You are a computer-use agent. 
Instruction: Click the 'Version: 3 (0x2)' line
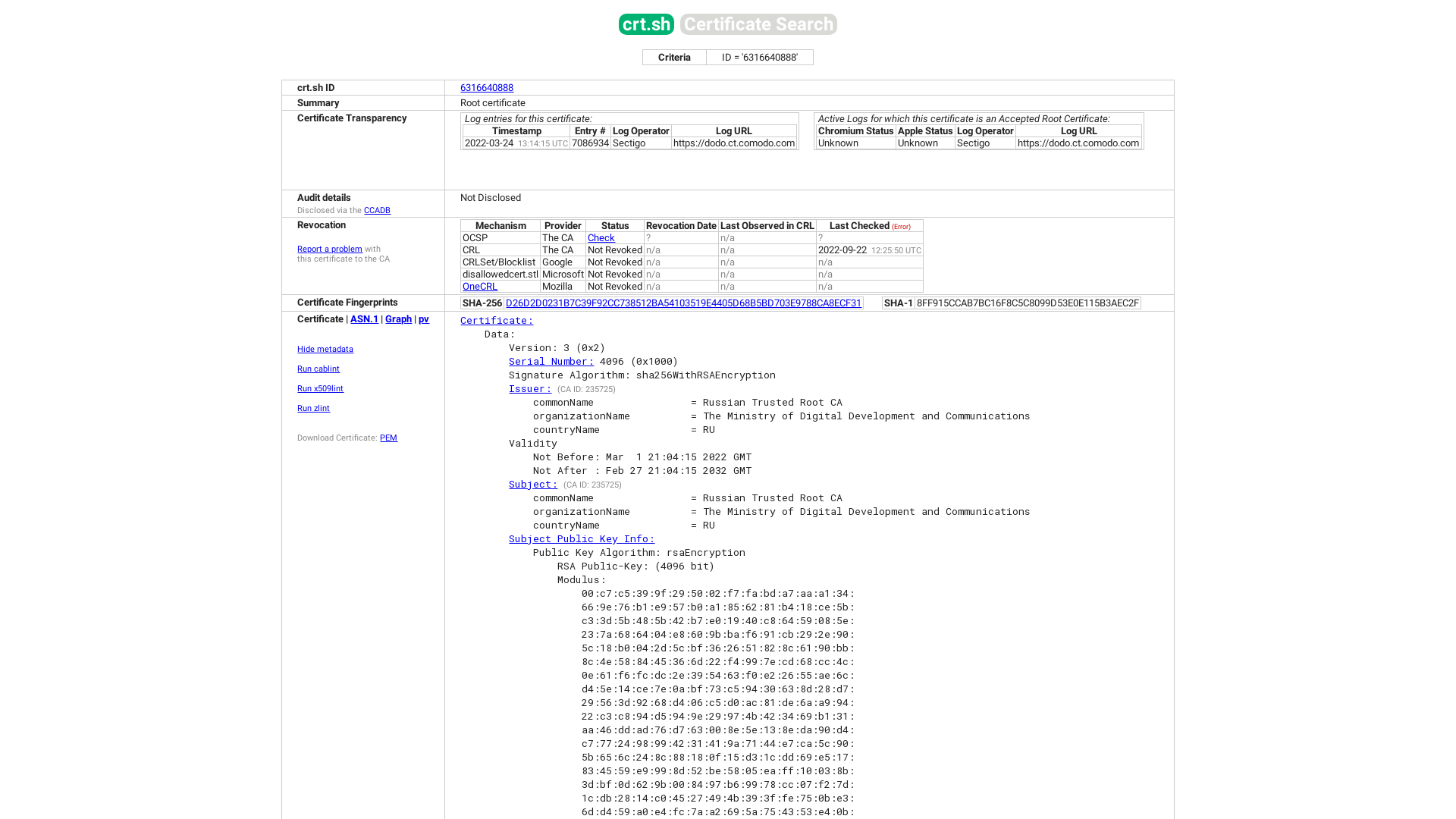point(557,348)
